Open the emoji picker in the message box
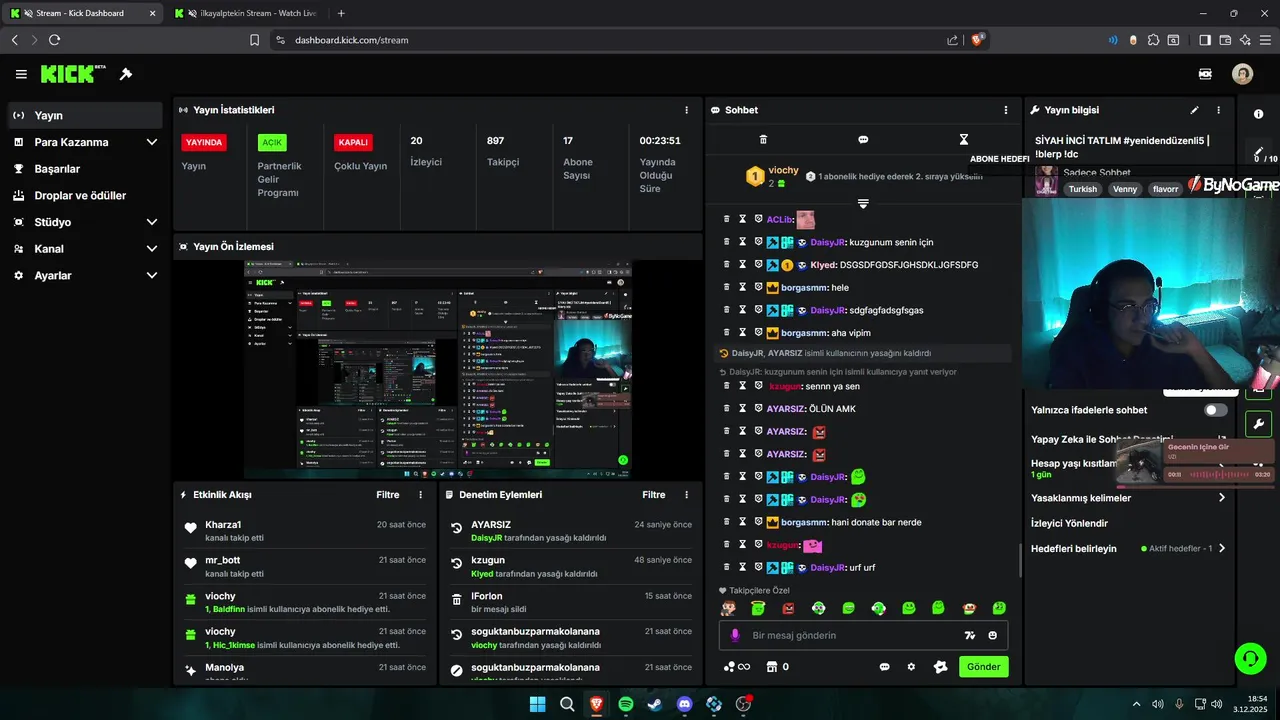1280x720 pixels. (x=993, y=635)
